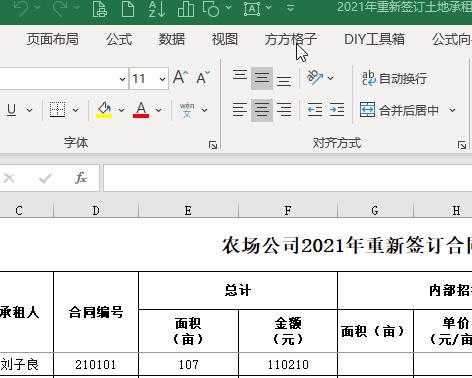The width and height of the screenshot is (472, 378).
Task: Open the DIY工具箱 tab
Action: tap(375, 39)
